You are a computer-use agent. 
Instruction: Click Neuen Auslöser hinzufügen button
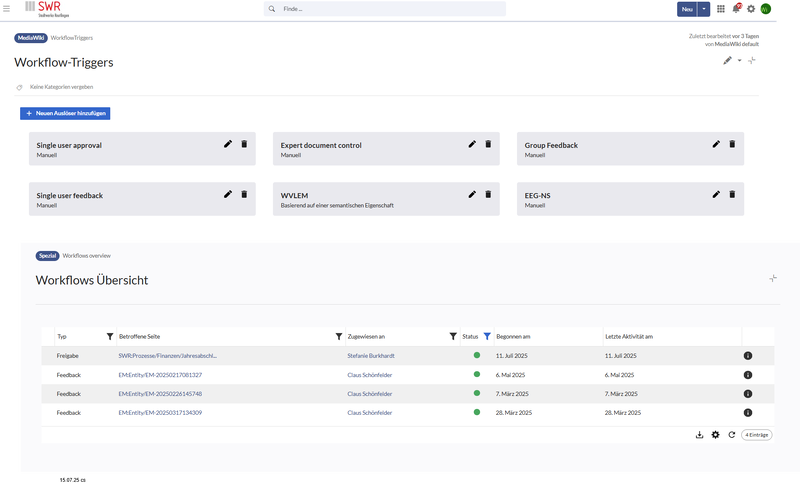65,113
